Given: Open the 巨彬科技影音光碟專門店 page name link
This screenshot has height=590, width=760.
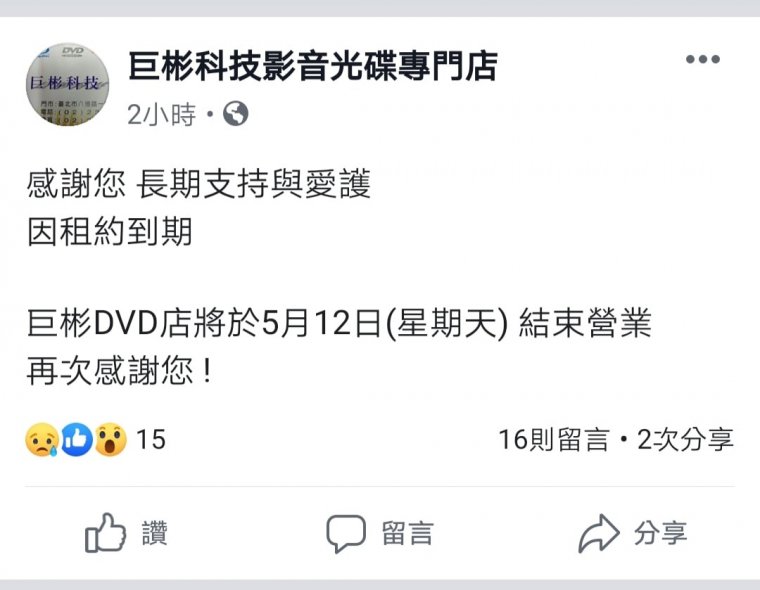Looking at the screenshot, I should [x=313, y=66].
